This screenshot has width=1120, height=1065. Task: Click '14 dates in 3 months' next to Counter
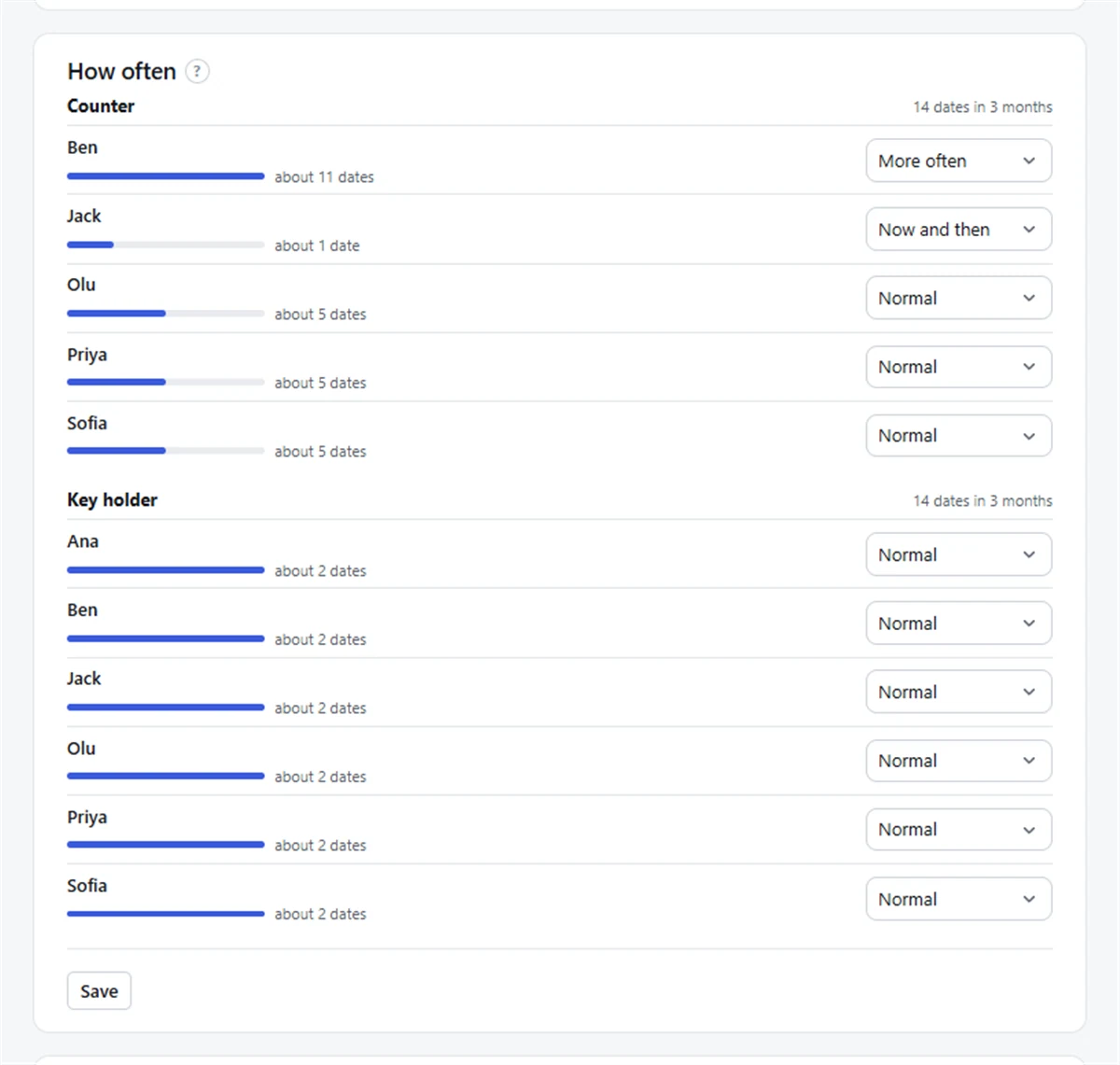pos(983,107)
